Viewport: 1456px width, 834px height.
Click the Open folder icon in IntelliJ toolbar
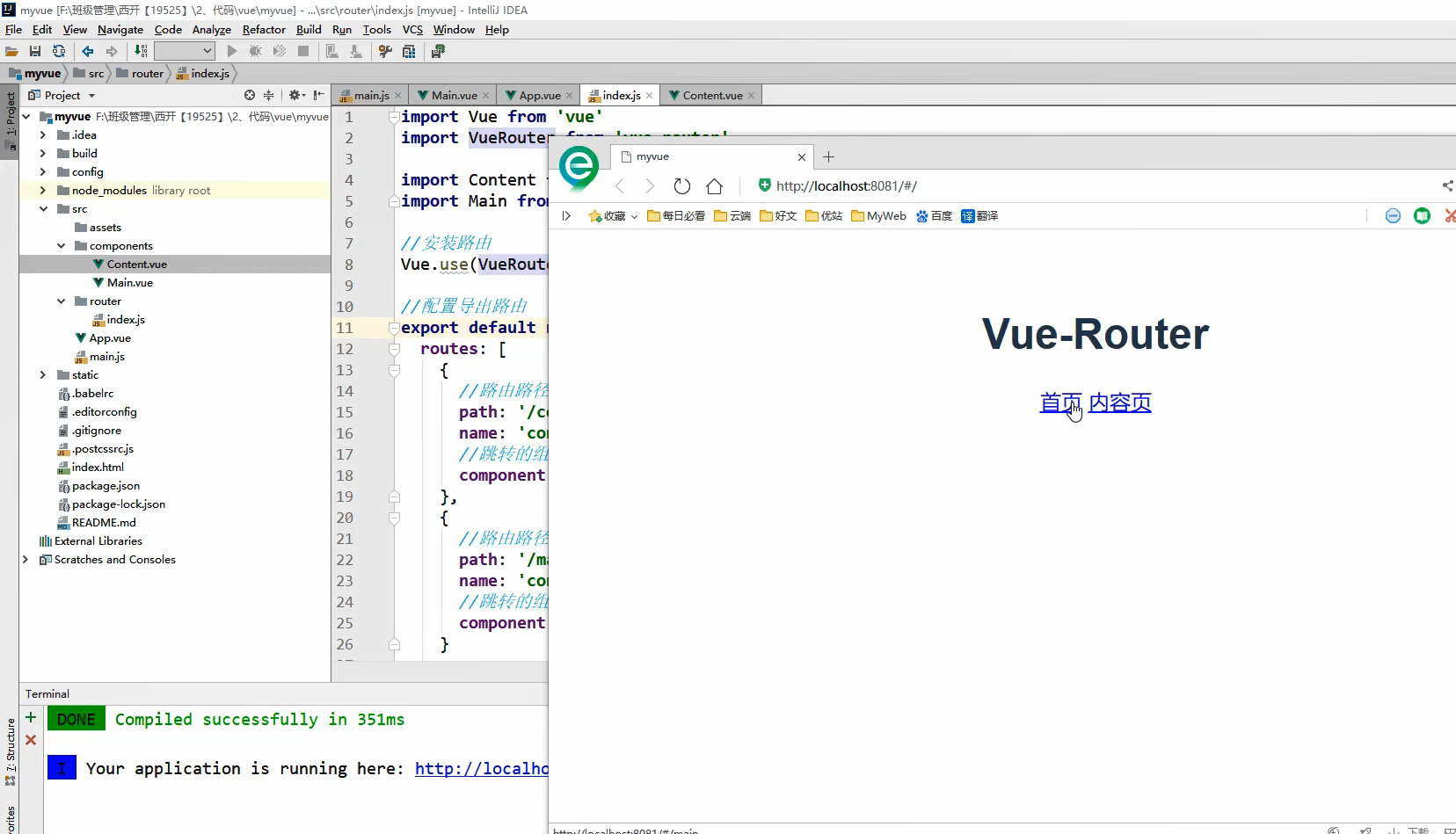[x=12, y=52]
